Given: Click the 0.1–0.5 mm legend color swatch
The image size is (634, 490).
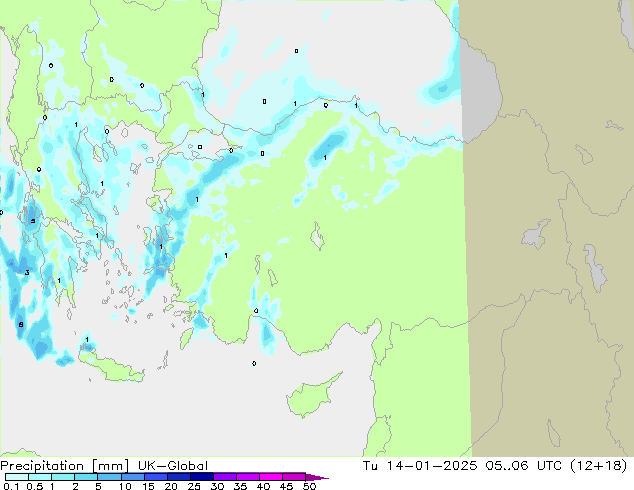Looking at the screenshot, I should (17, 477).
